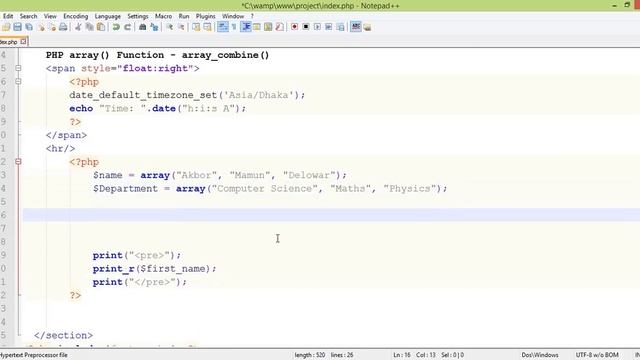Toggle Word Wrap in the toolbar
This screenshot has height=360, width=640.
[222, 27]
